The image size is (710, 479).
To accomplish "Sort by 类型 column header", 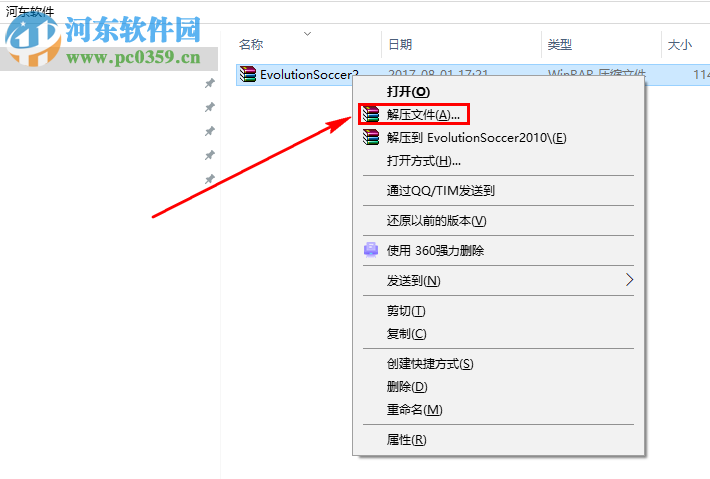I will coord(560,44).
